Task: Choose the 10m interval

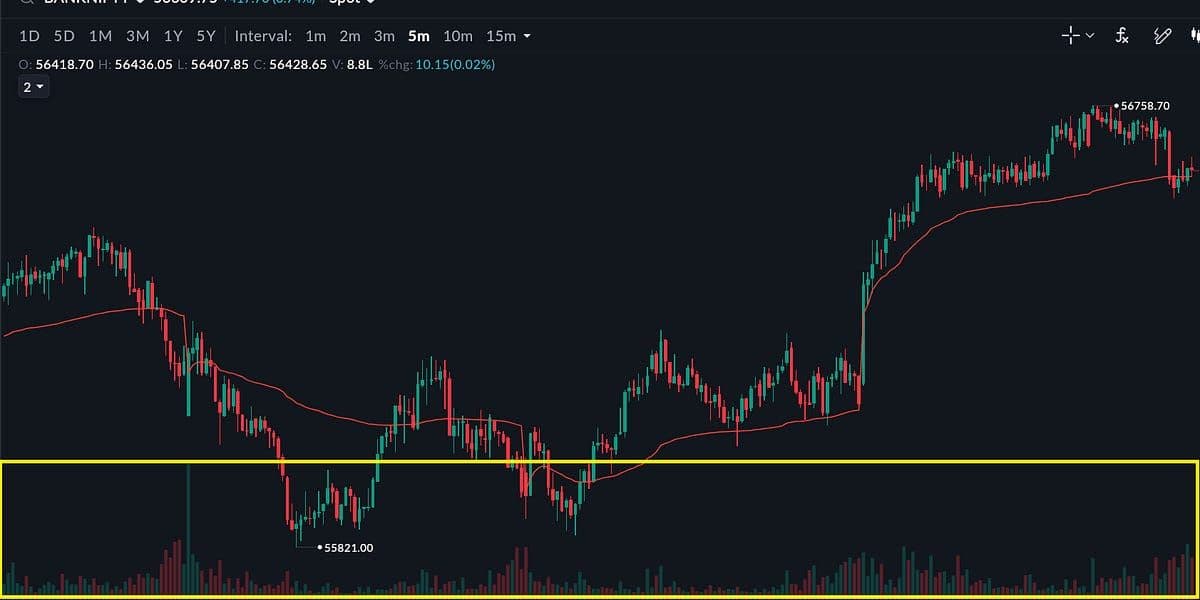Action: click(457, 36)
